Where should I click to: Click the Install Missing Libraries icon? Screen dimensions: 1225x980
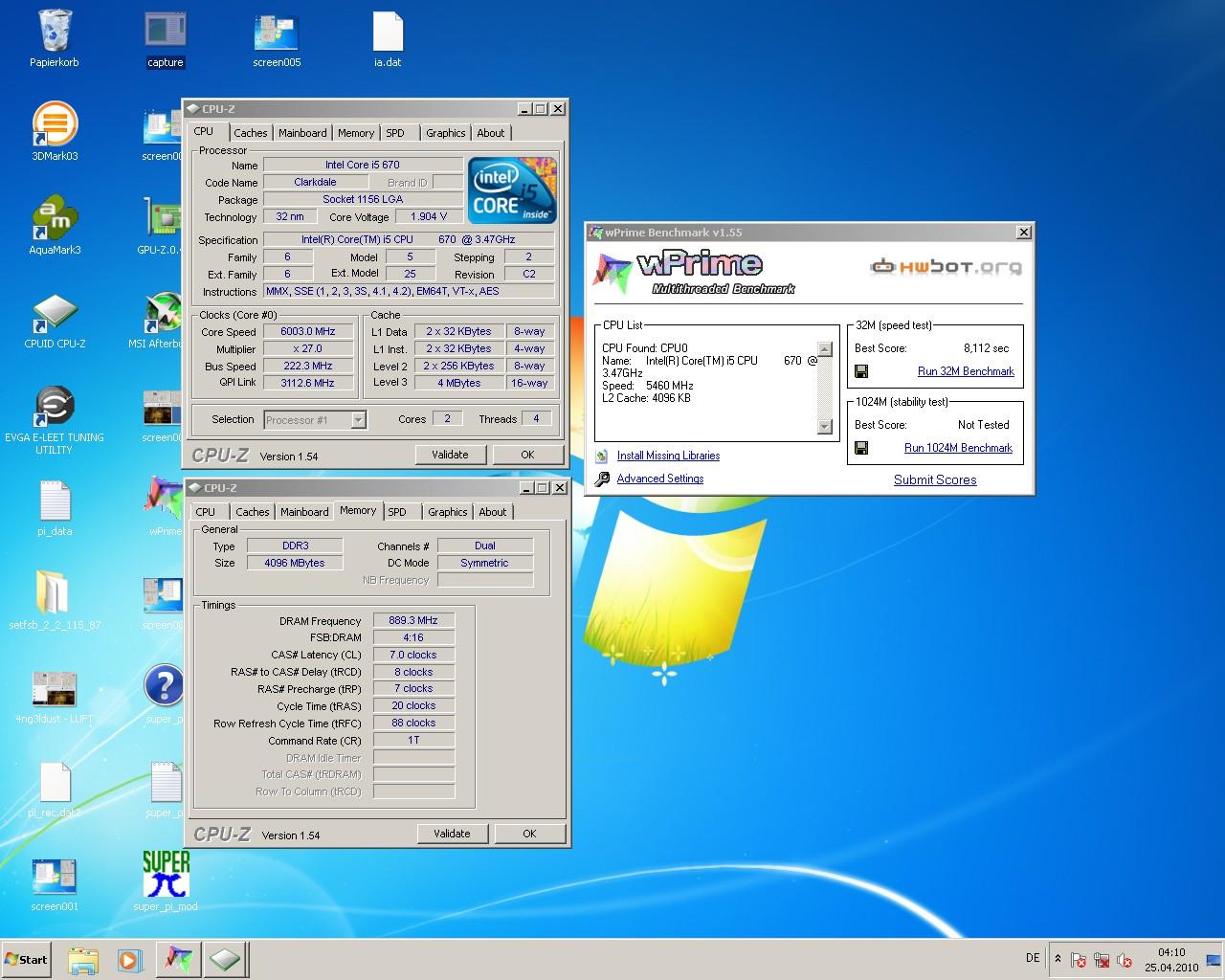pos(601,457)
